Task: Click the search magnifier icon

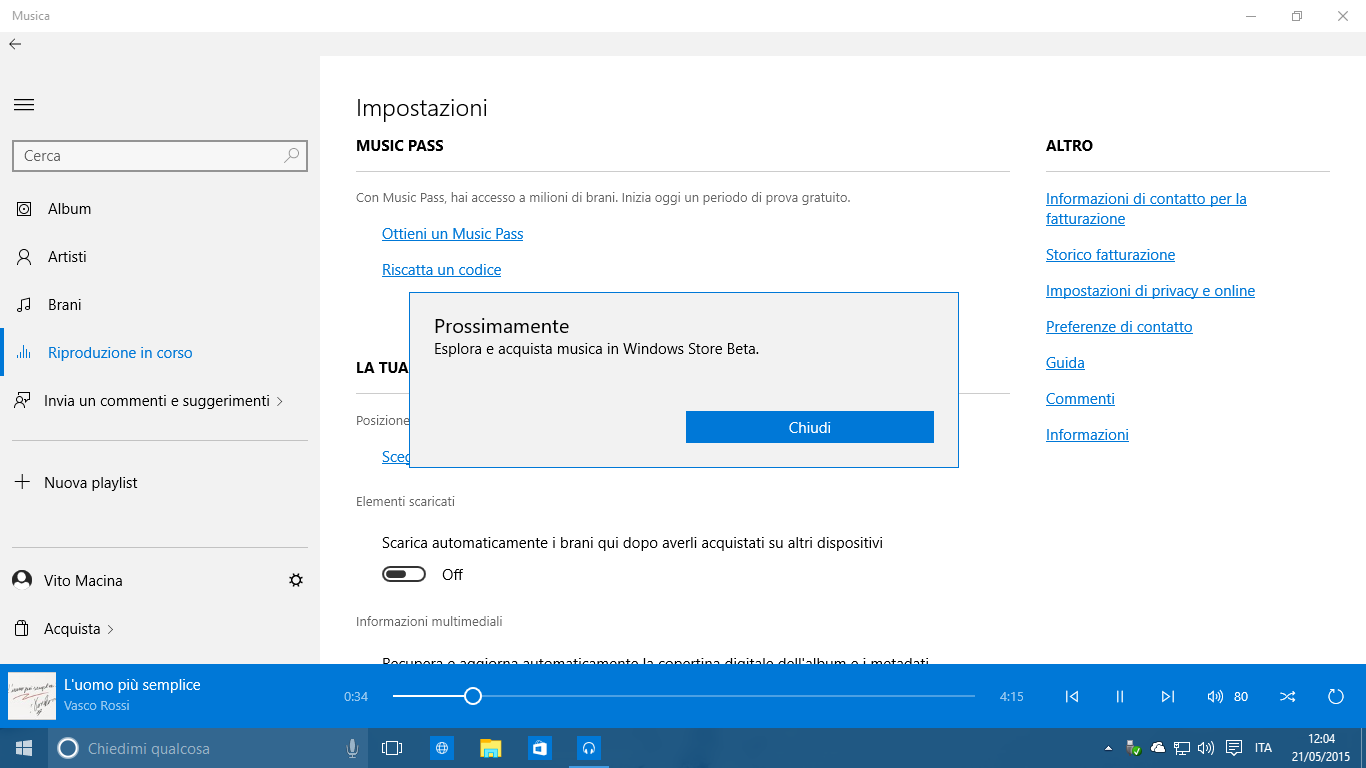Action: click(292, 156)
